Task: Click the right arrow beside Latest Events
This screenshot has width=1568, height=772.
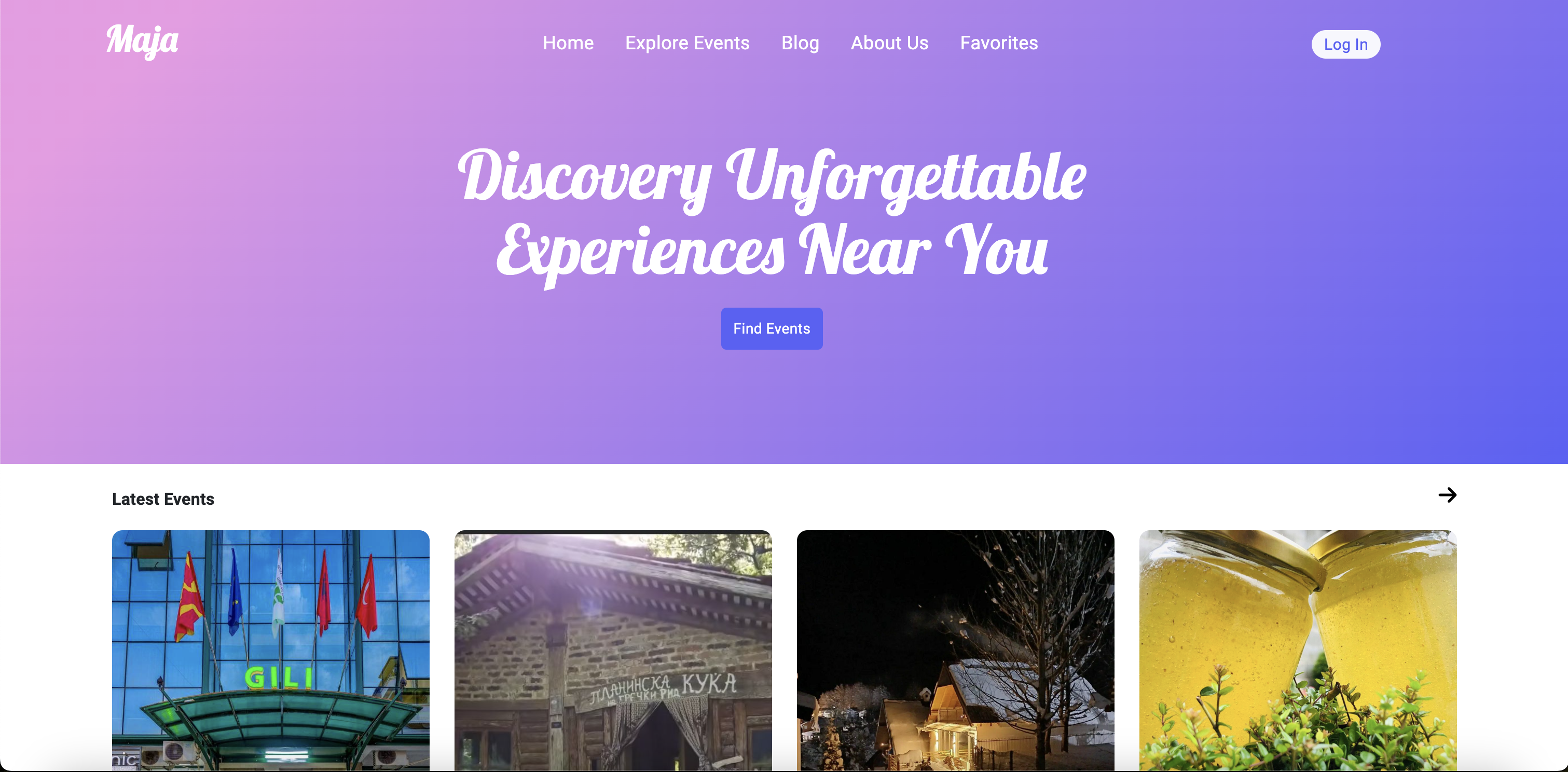Action: click(x=1447, y=495)
